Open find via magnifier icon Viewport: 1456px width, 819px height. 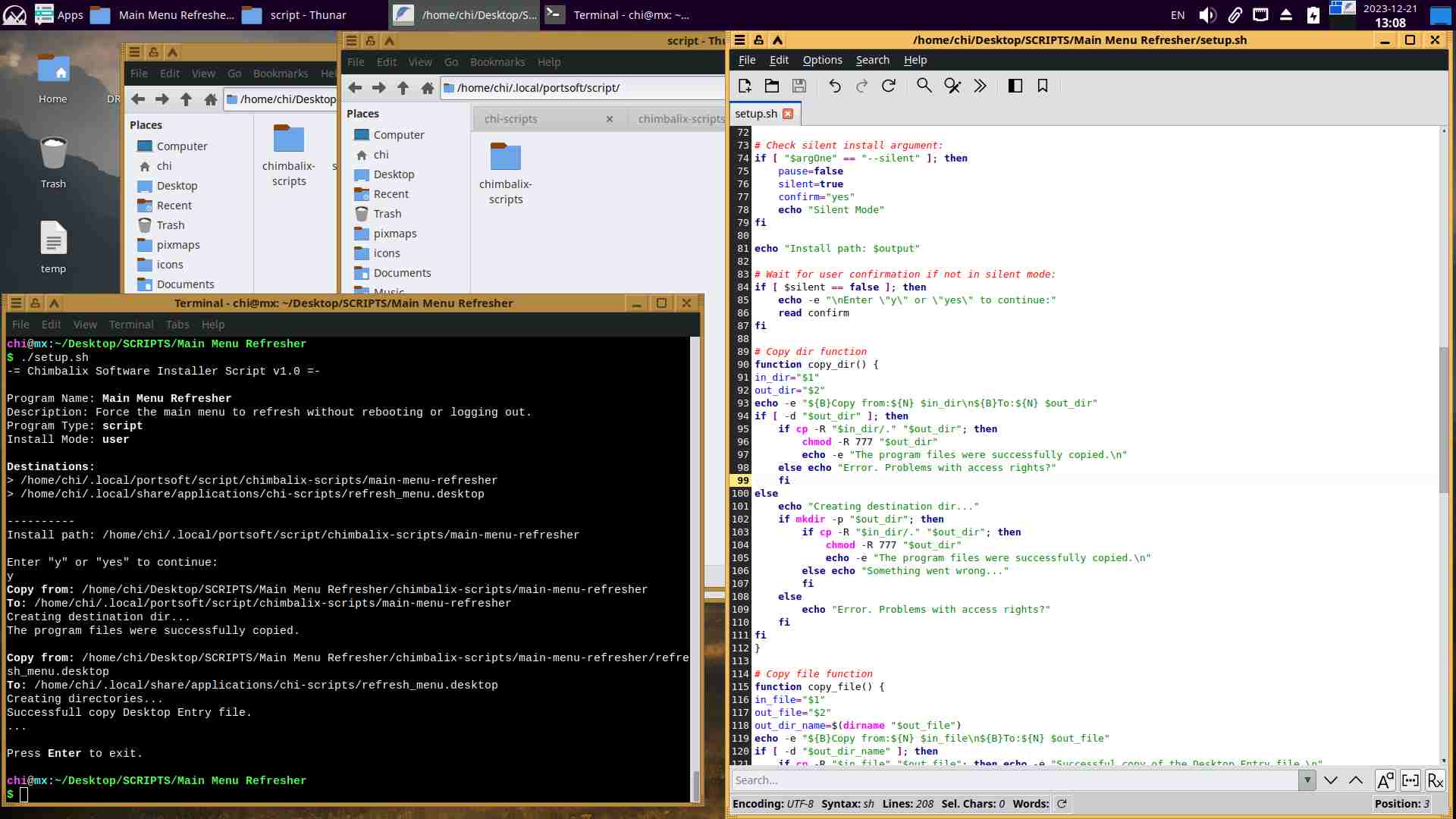pos(924,86)
